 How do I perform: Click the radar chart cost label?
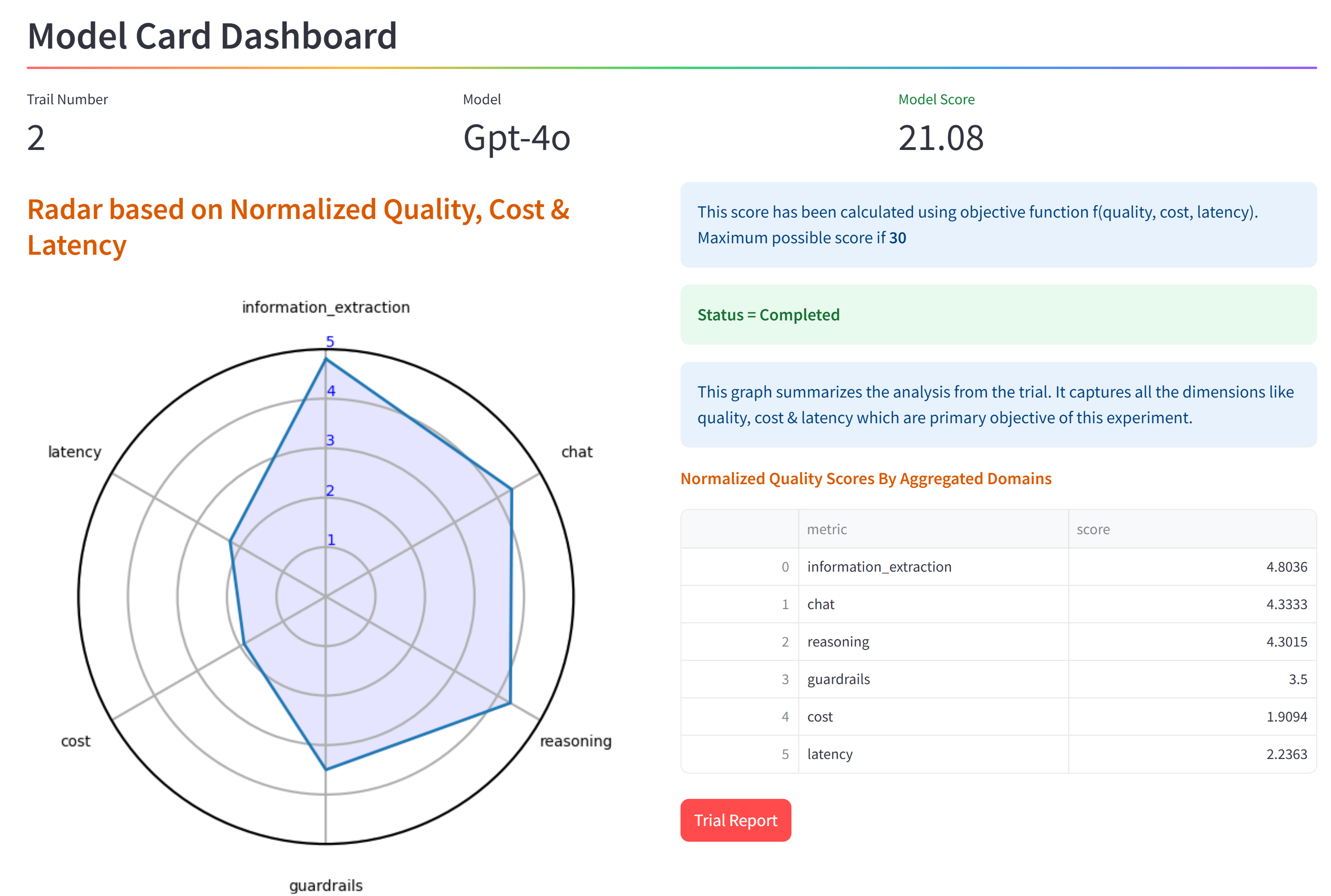[75, 741]
